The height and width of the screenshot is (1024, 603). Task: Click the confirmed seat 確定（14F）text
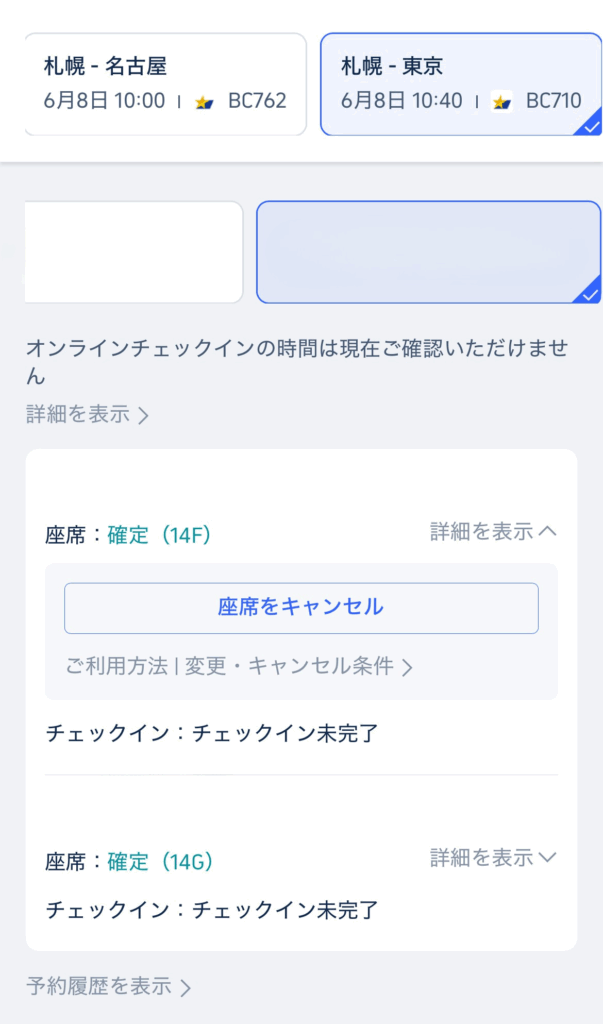pos(159,536)
